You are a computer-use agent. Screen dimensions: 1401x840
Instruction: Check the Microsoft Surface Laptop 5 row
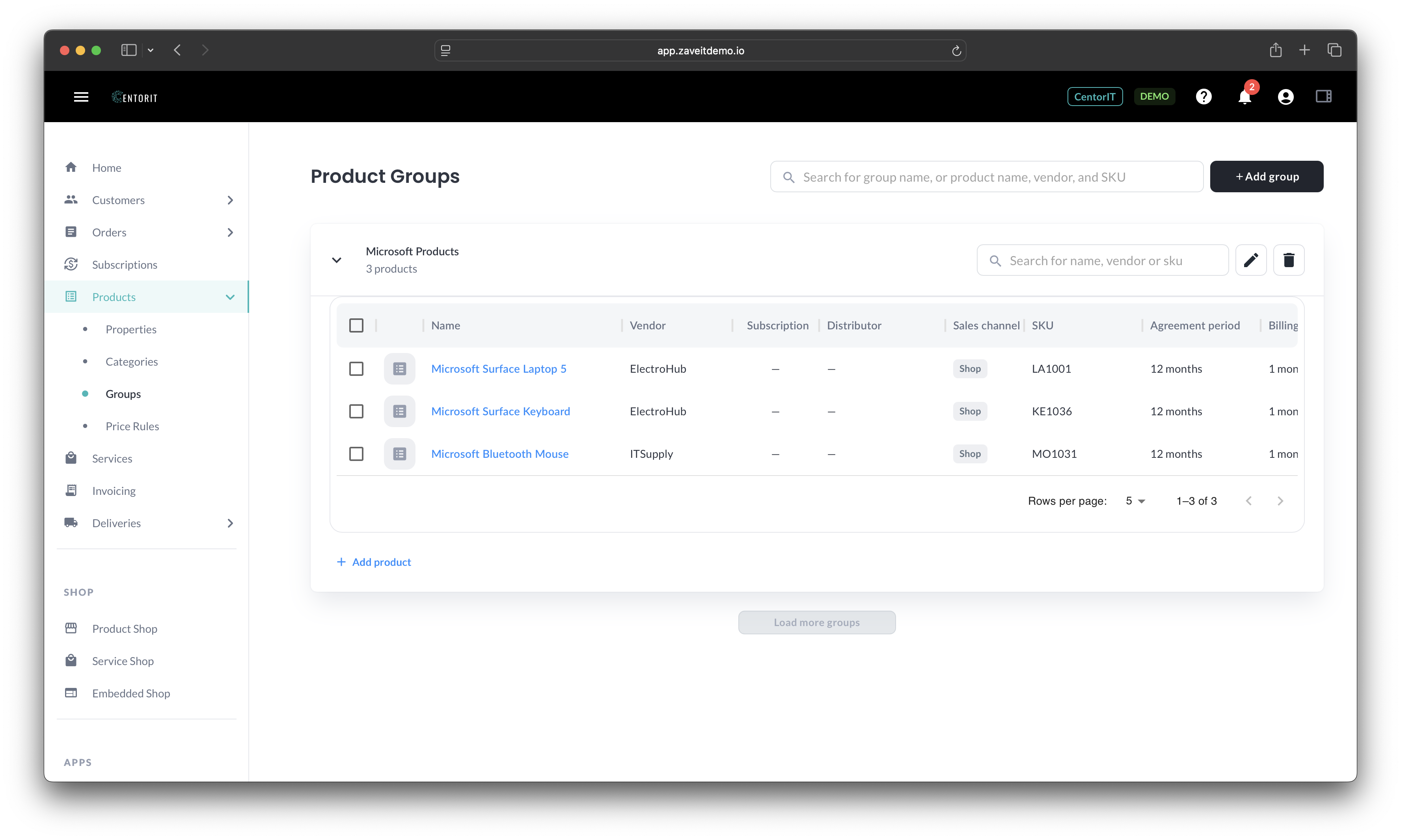(356, 369)
